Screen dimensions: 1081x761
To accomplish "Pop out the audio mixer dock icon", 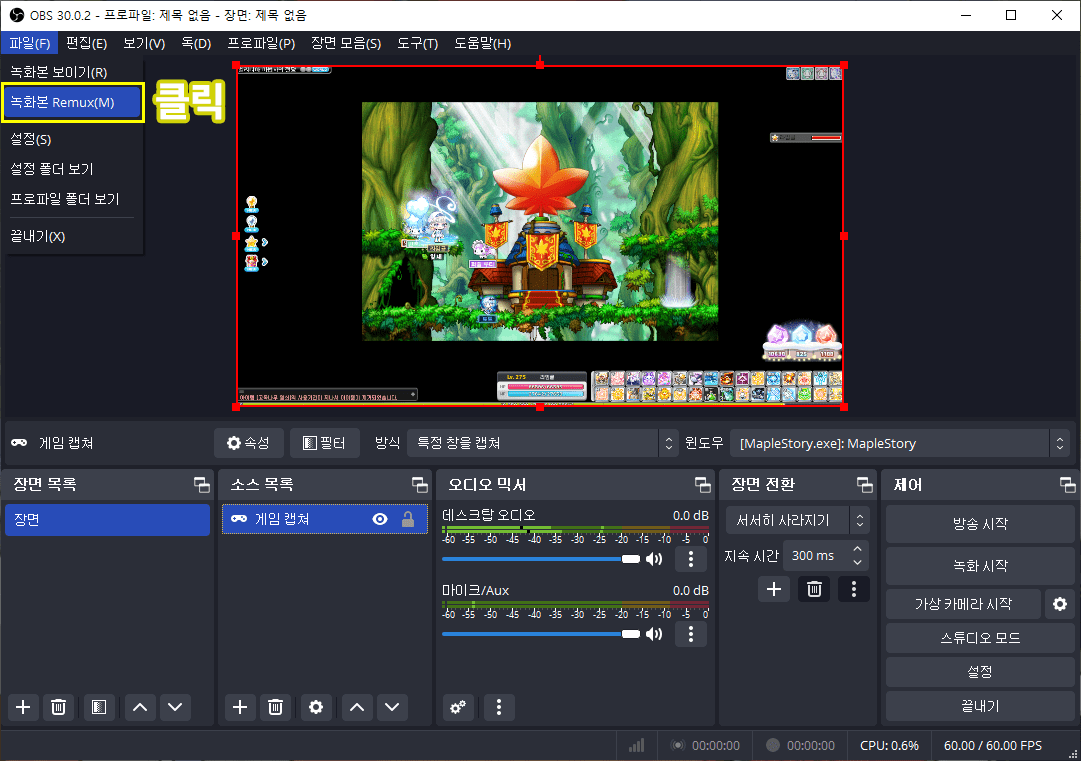I will pos(703,485).
